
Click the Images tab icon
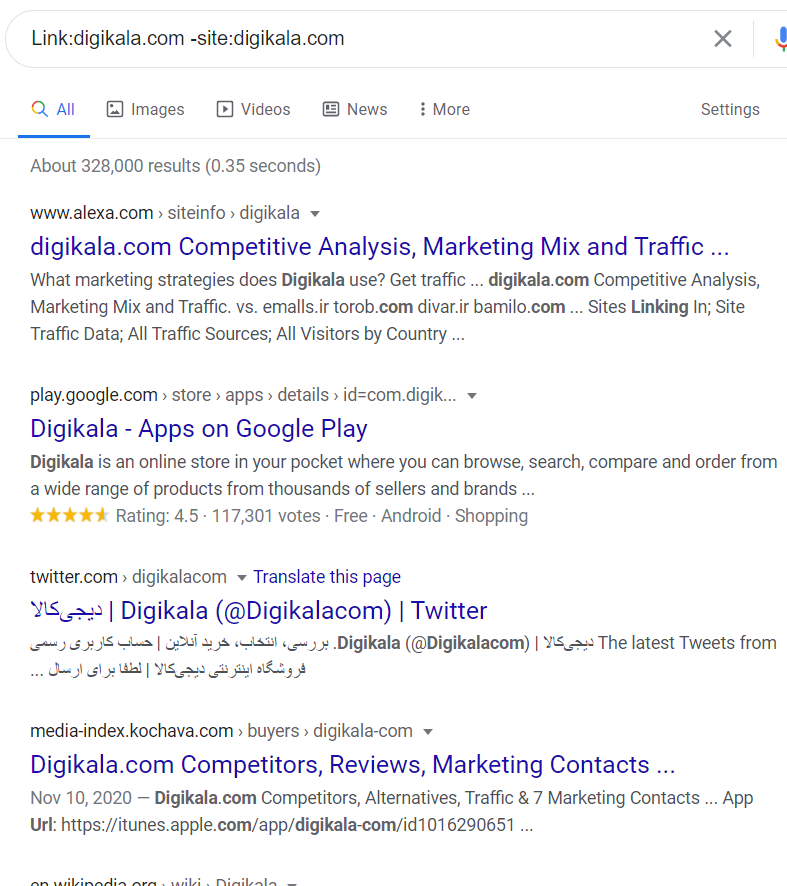click(115, 109)
